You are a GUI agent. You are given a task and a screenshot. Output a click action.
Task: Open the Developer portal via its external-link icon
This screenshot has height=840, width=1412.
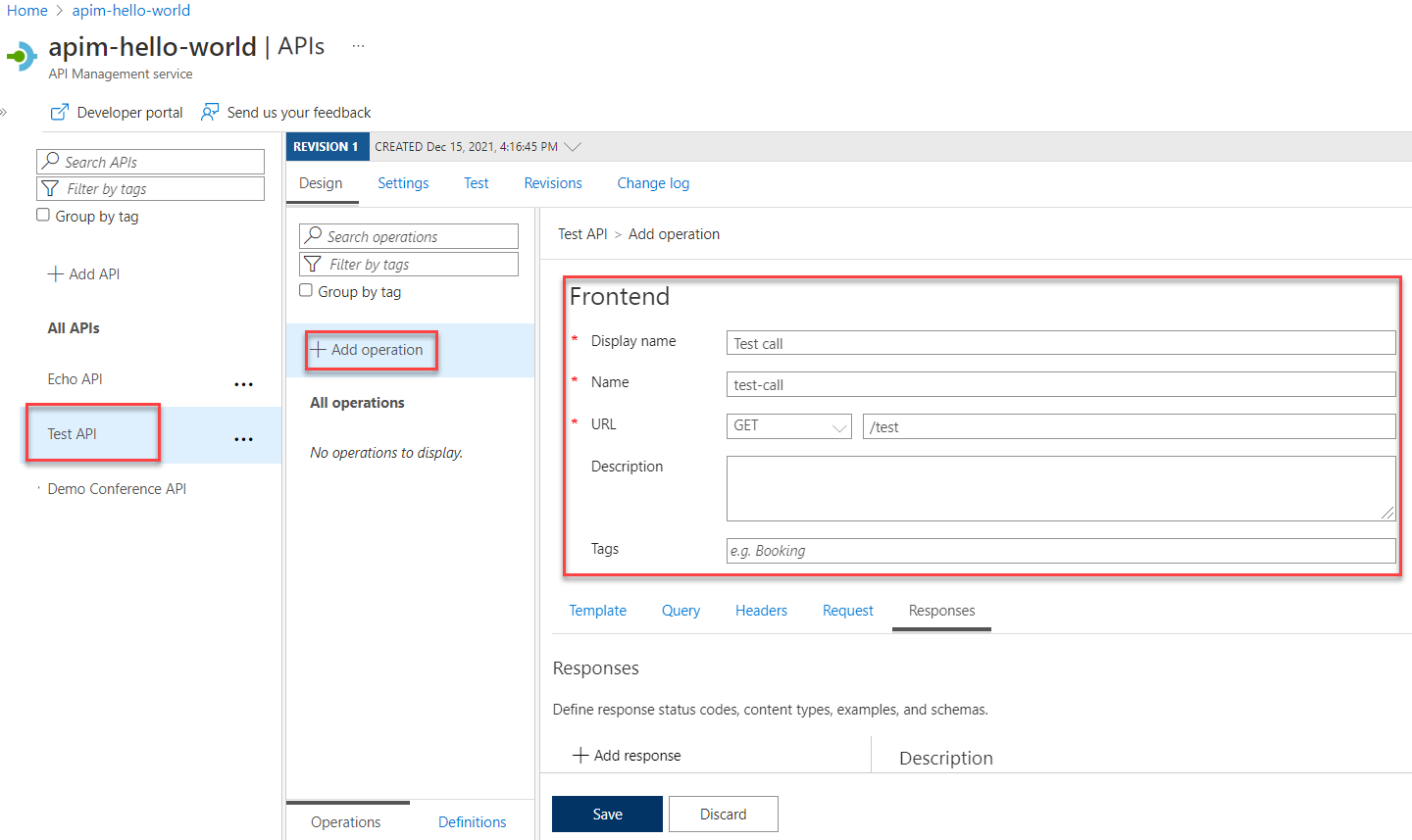coord(61,112)
